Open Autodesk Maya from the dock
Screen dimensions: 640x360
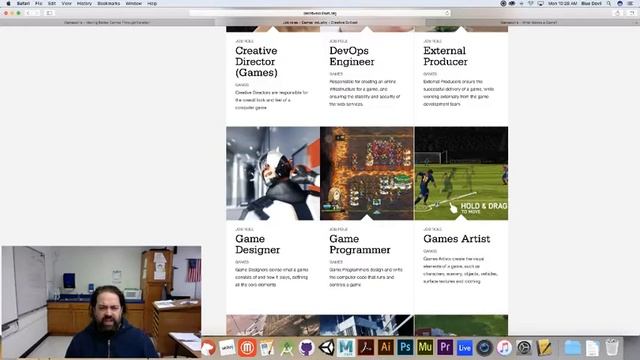(346, 348)
